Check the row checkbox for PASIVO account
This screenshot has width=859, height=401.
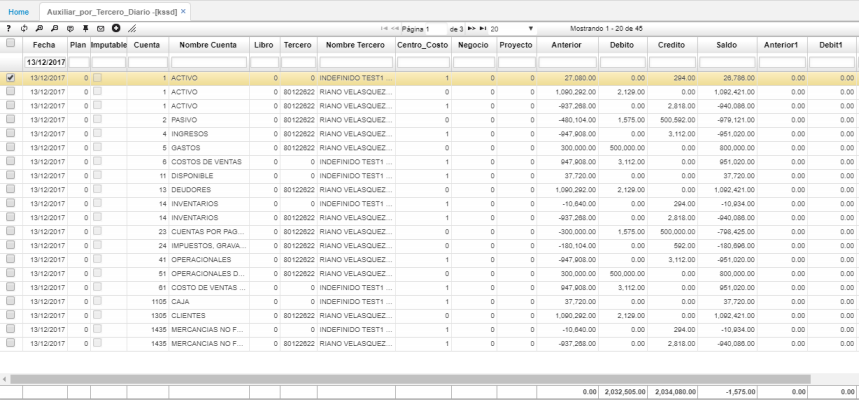tap(10, 119)
